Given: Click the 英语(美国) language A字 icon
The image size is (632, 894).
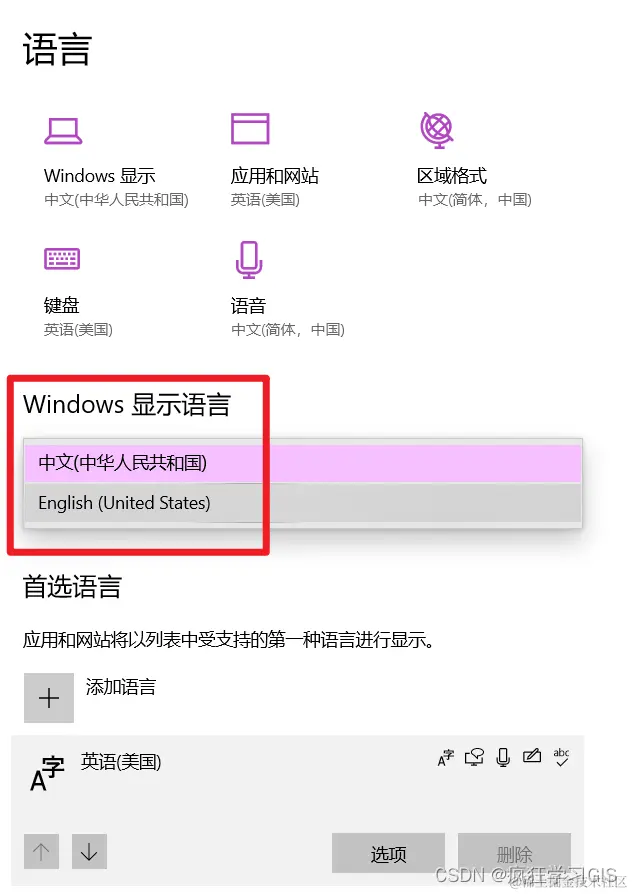Looking at the screenshot, I should [x=47, y=774].
